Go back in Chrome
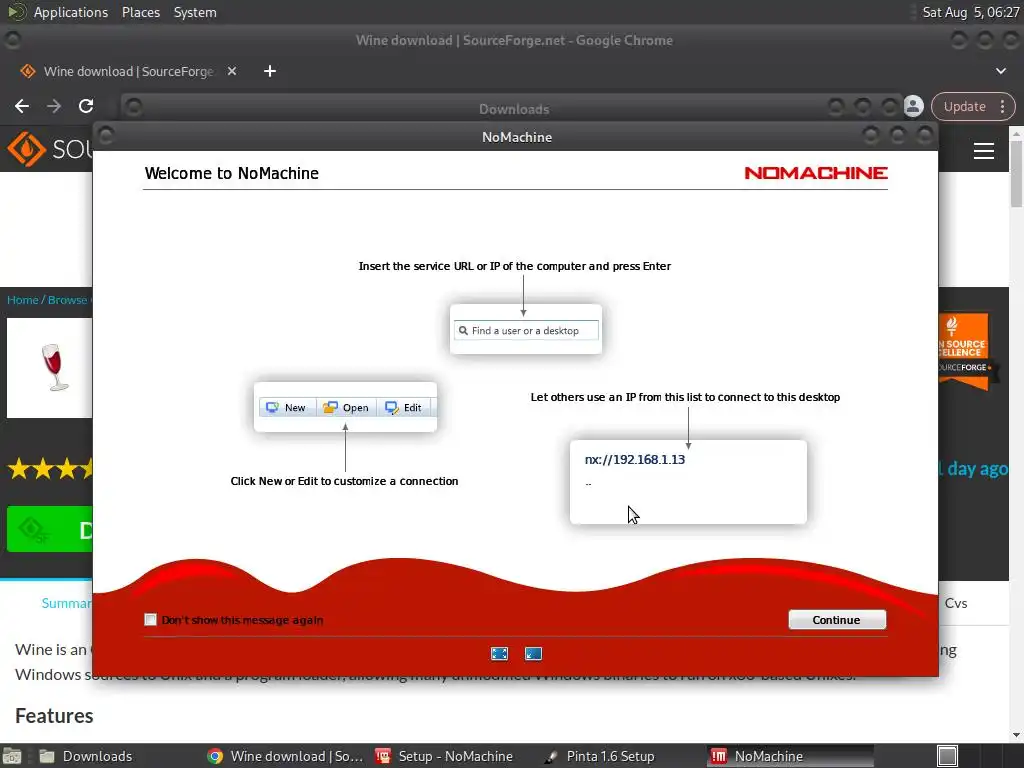Screen dimensions: 1024x768 (x=22, y=106)
